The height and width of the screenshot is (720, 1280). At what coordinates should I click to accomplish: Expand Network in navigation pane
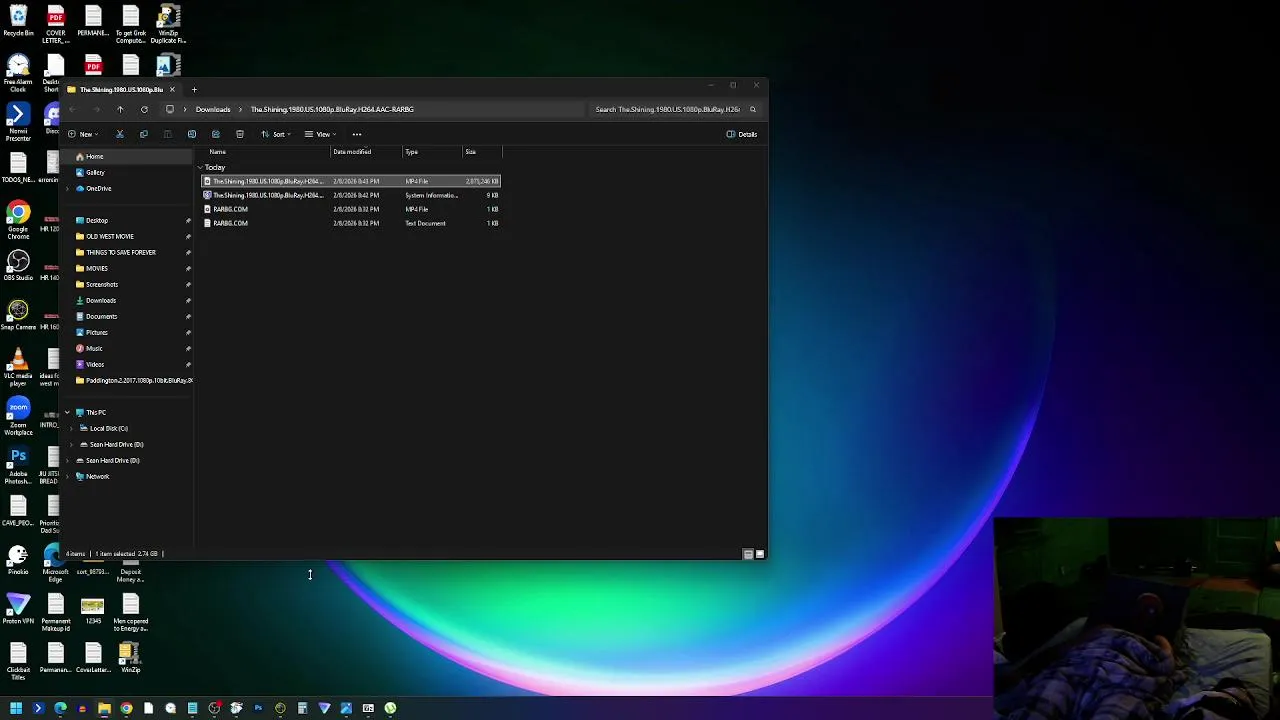click(x=67, y=476)
